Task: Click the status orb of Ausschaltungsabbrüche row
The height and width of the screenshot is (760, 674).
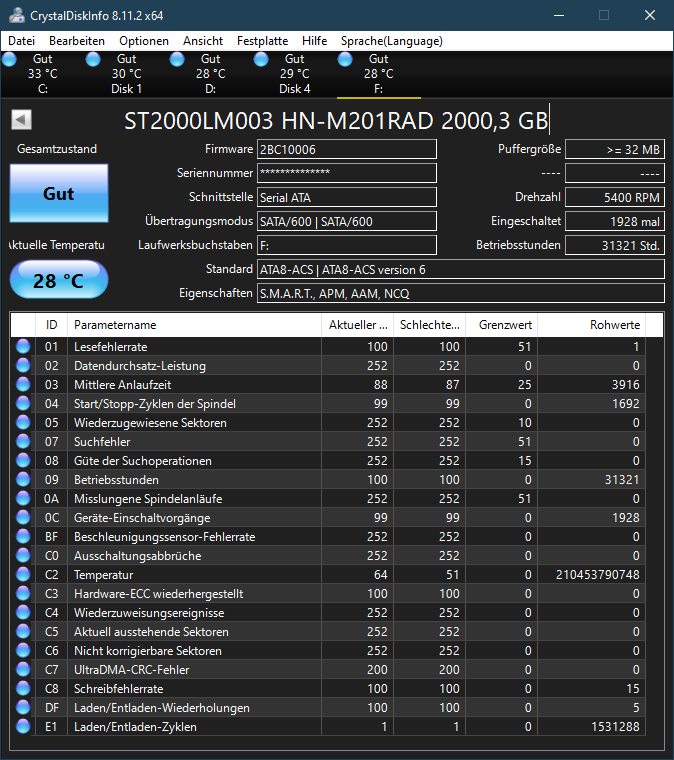Action: coord(23,555)
